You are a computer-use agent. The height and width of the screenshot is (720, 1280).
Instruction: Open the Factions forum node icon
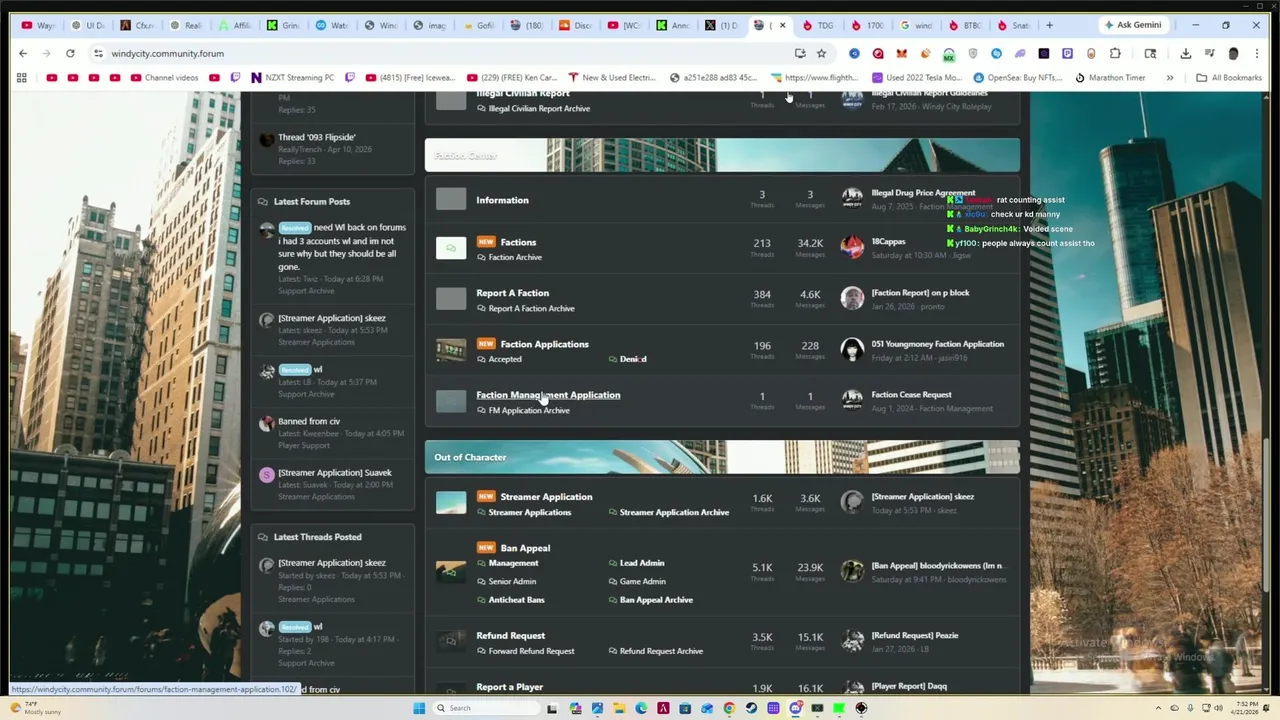pyautogui.click(x=451, y=248)
